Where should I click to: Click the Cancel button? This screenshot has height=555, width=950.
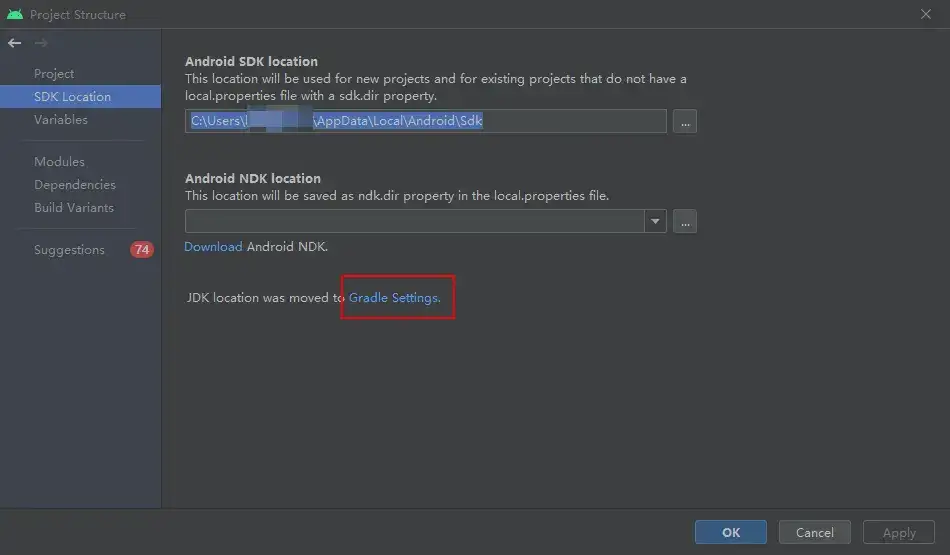(x=814, y=533)
